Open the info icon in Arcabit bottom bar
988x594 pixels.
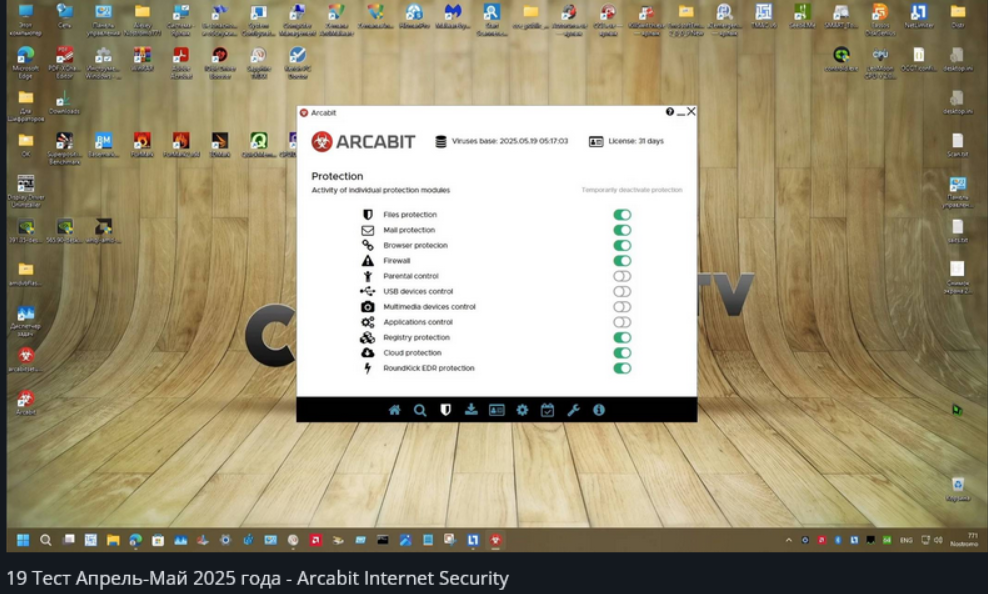pos(599,410)
